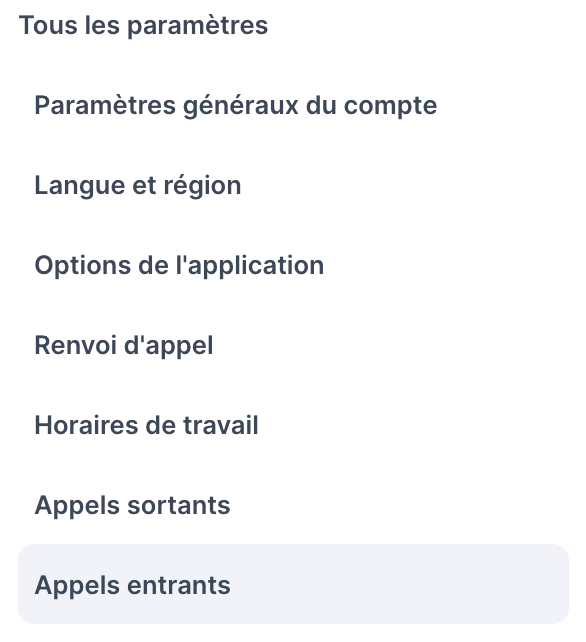View working hours settings

[293, 425]
